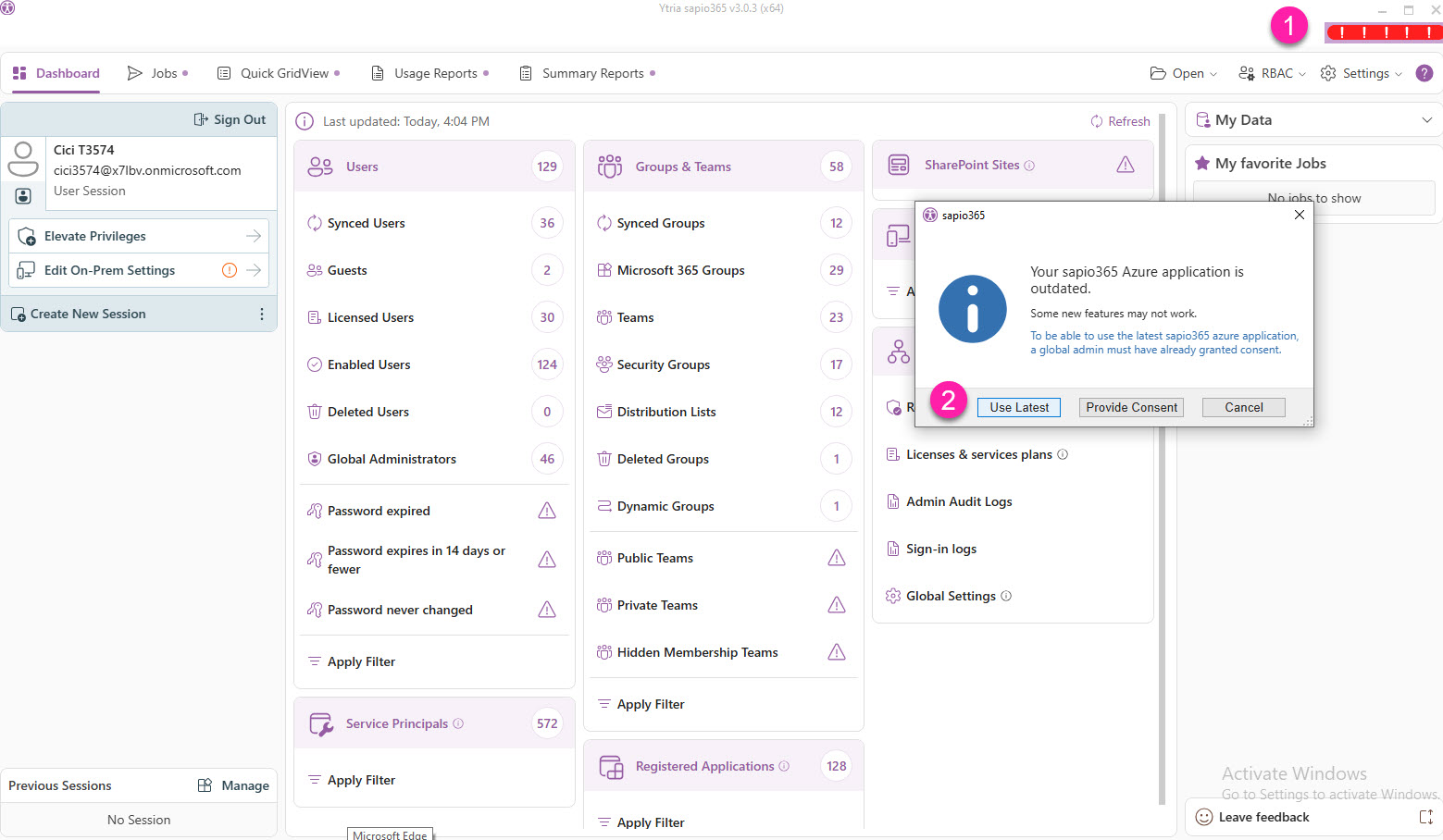Open the RBAC dropdown menu
This screenshot has width=1443, height=840.
pyautogui.click(x=1273, y=73)
